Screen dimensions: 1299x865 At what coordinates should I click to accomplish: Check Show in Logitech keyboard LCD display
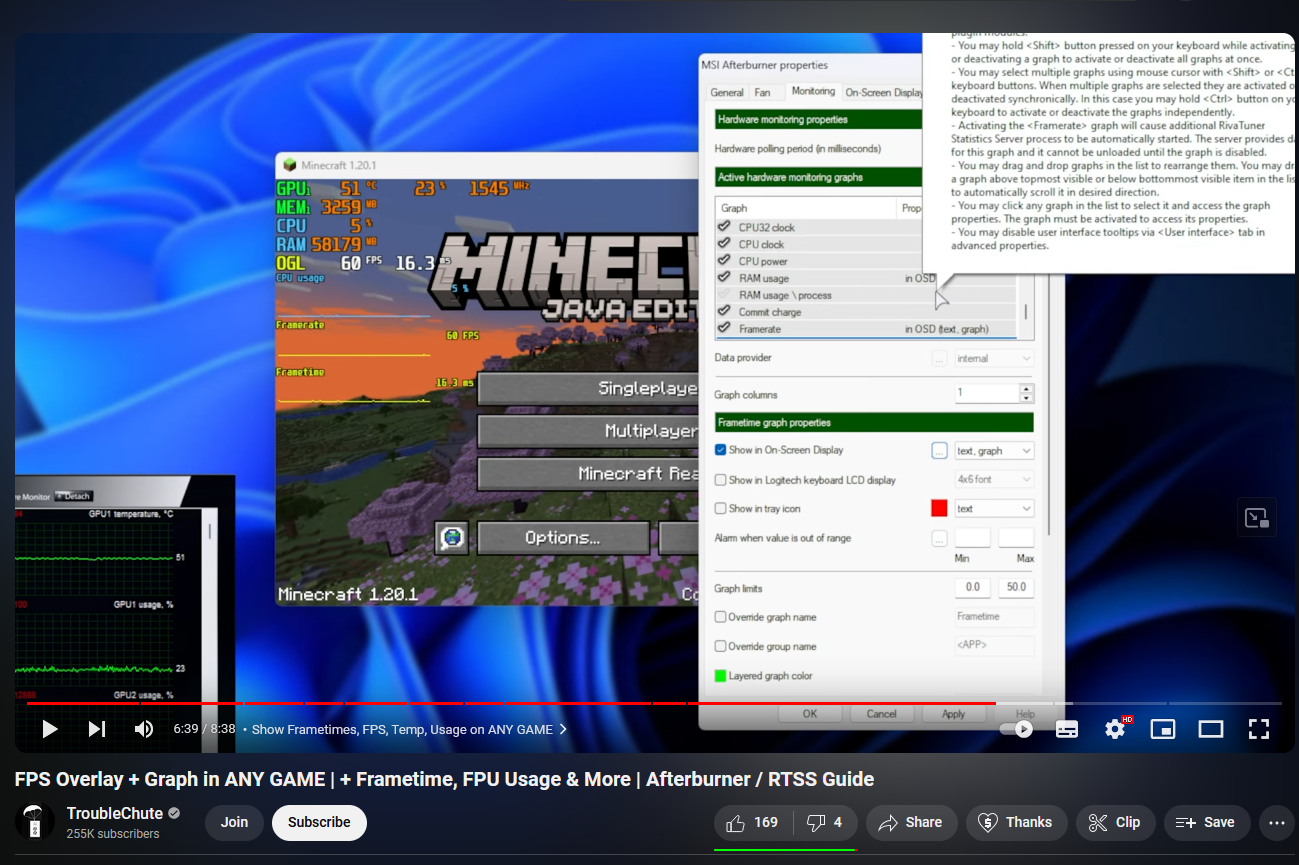pos(721,480)
